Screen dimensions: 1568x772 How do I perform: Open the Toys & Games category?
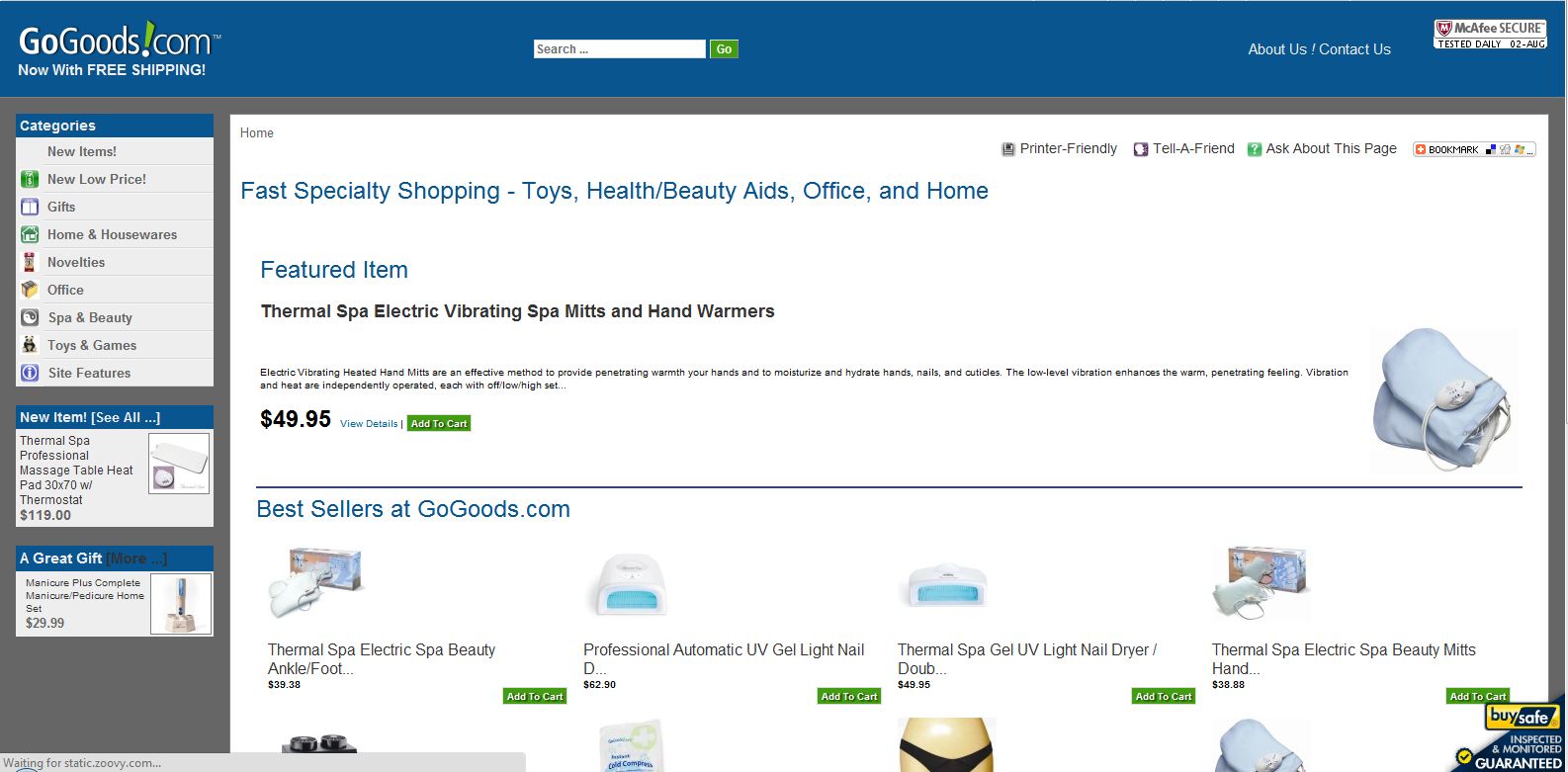(x=92, y=345)
